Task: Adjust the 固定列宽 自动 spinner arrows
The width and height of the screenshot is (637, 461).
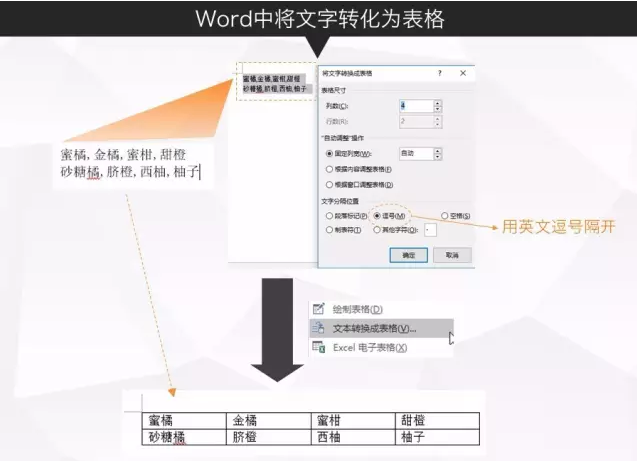Action: [x=438, y=153]
